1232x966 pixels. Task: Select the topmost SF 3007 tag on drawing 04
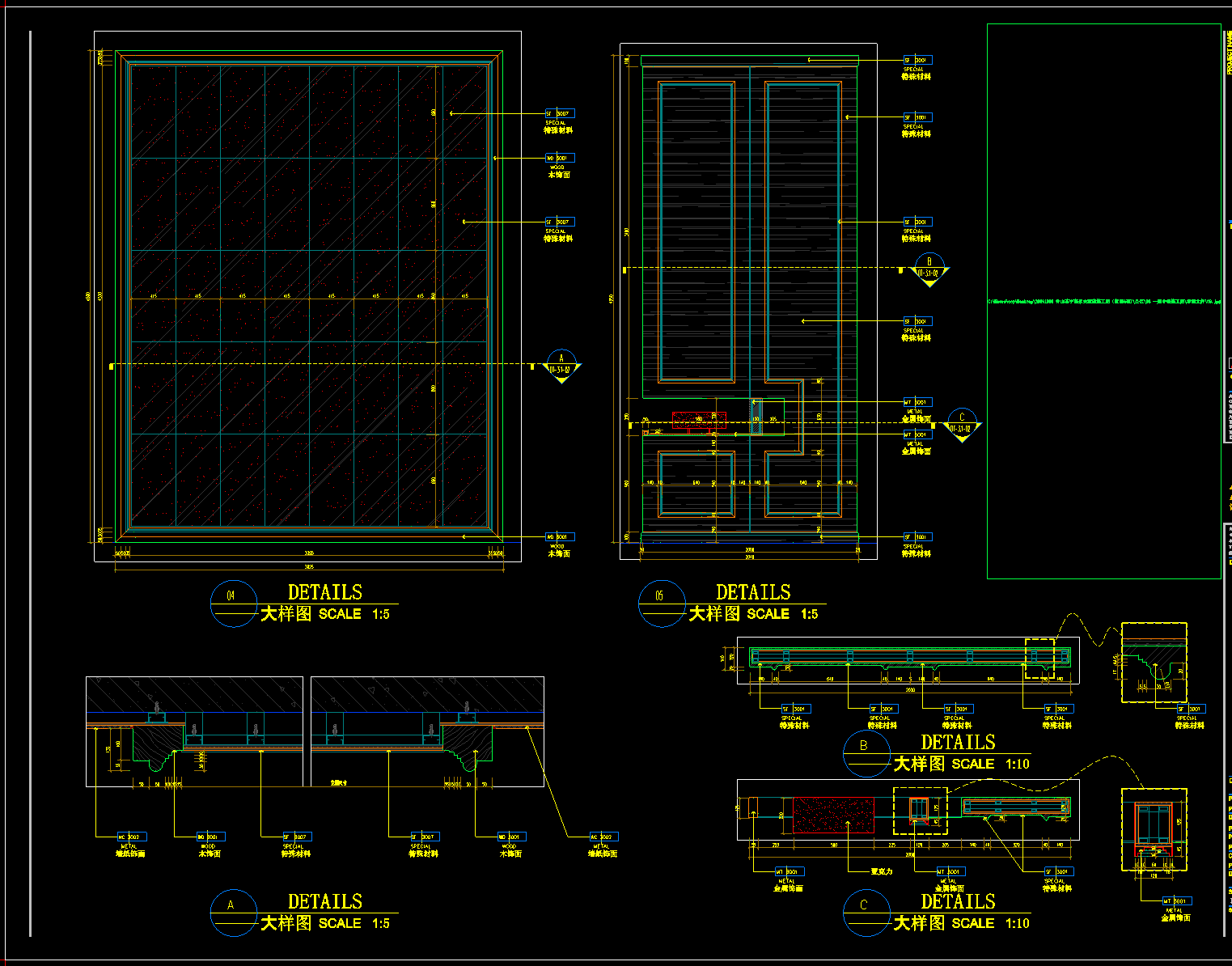(x=558, y=114)
